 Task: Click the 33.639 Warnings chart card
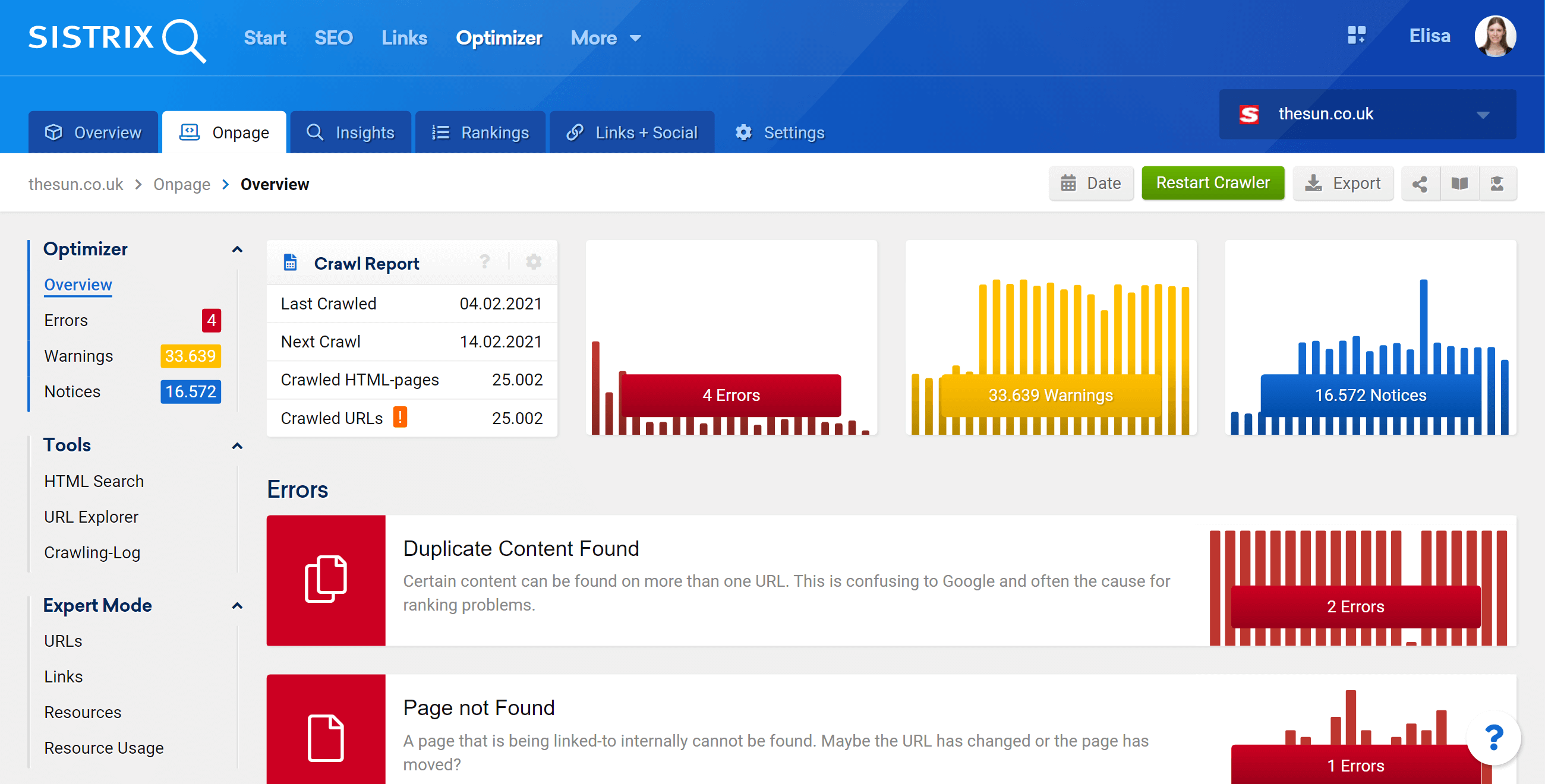click(1051, 337)
